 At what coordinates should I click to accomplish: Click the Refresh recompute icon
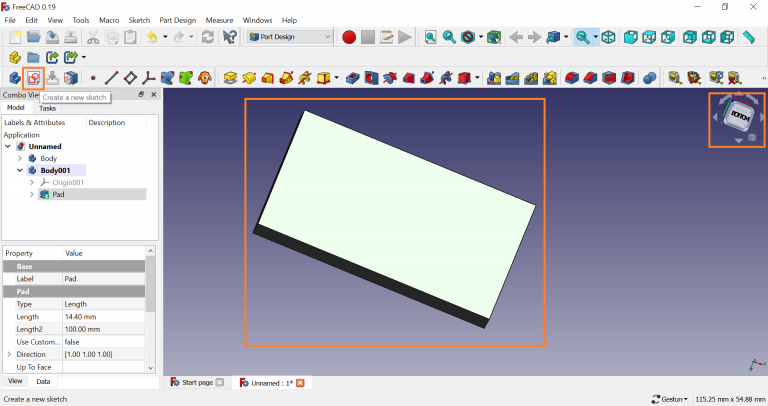tap(207, 37)
